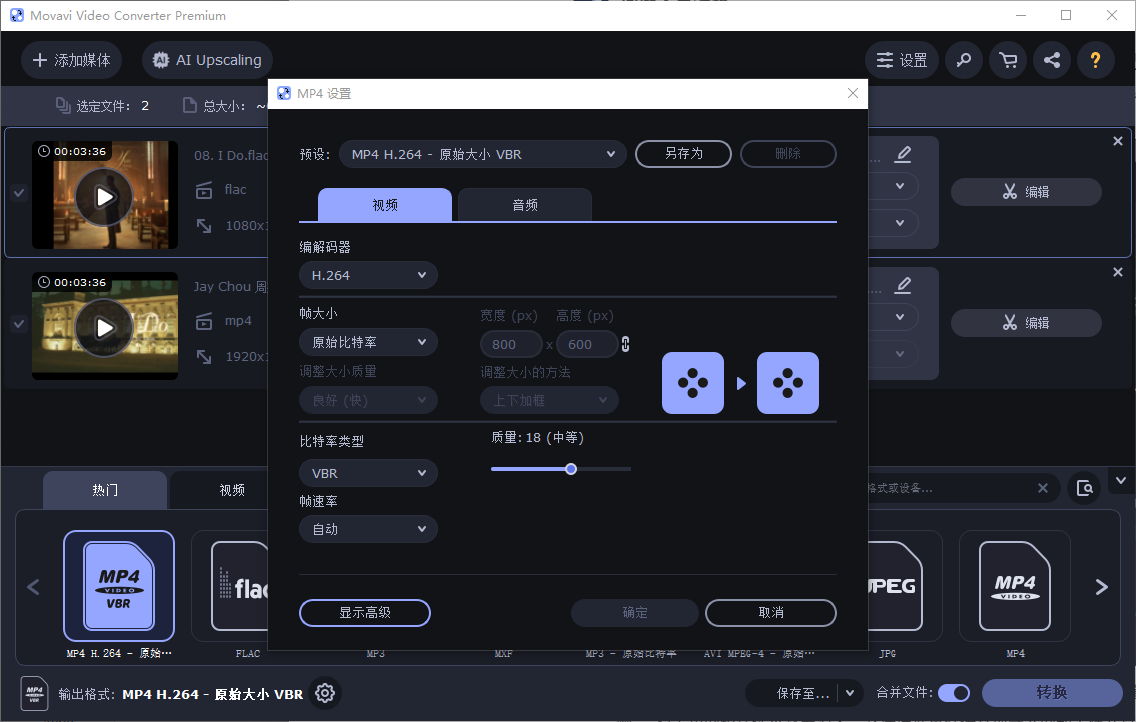
Task: Uncheck the first file in the list
Action: point(17,194)
